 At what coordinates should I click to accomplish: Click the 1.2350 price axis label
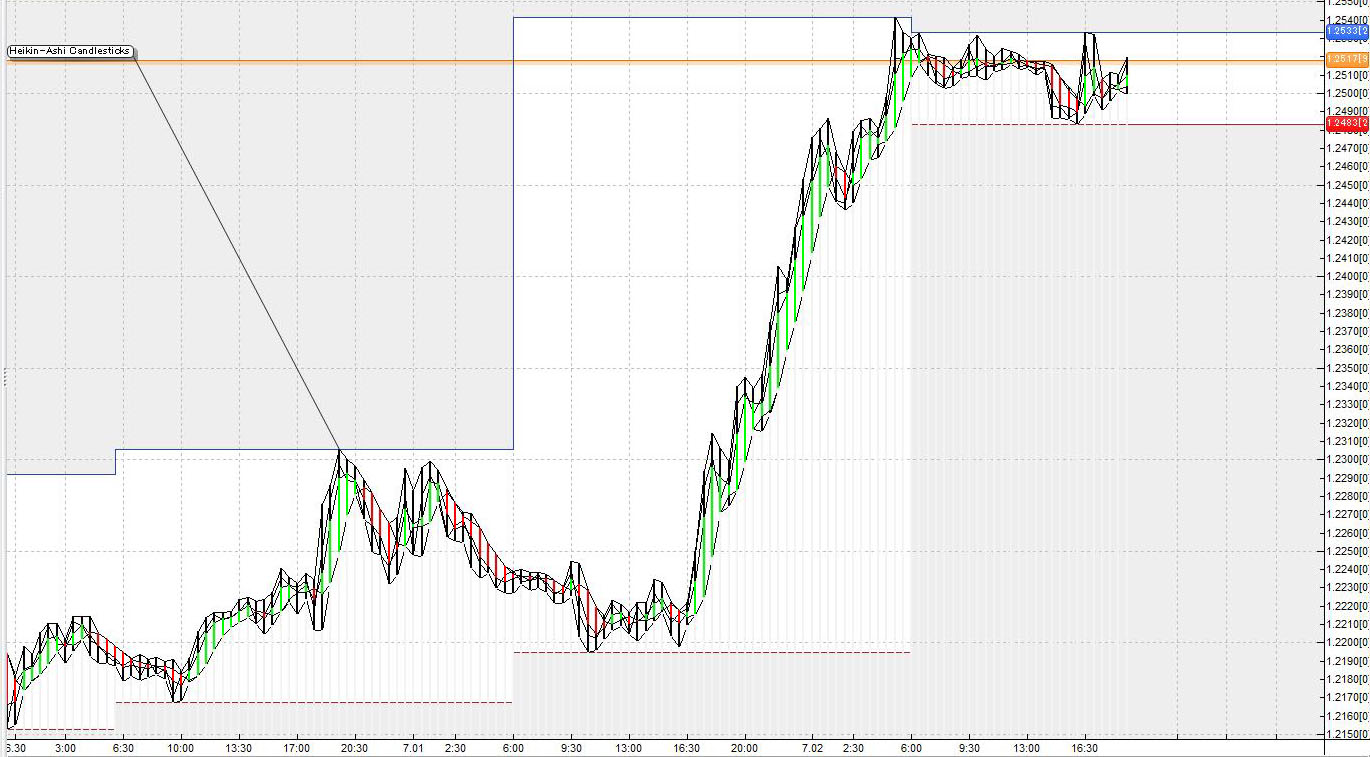1347,368
